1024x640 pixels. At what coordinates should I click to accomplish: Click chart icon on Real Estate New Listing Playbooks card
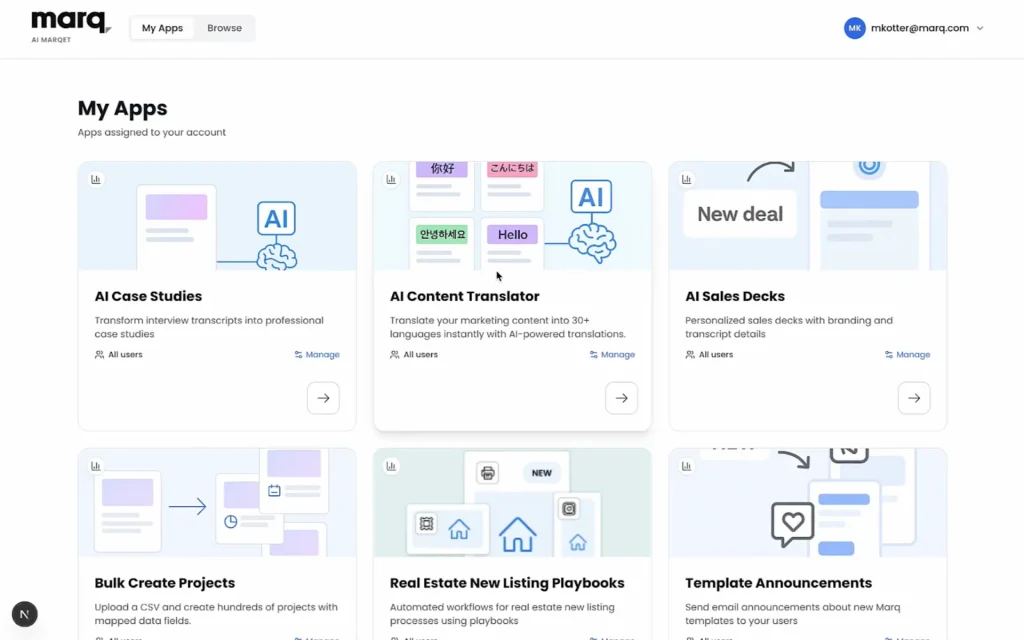tap(391, 466)
